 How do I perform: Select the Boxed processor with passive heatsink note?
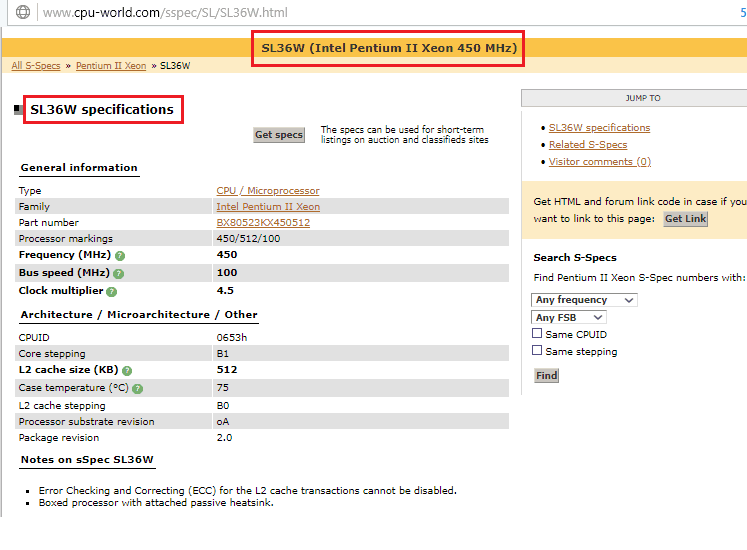(x=156, y=503)
